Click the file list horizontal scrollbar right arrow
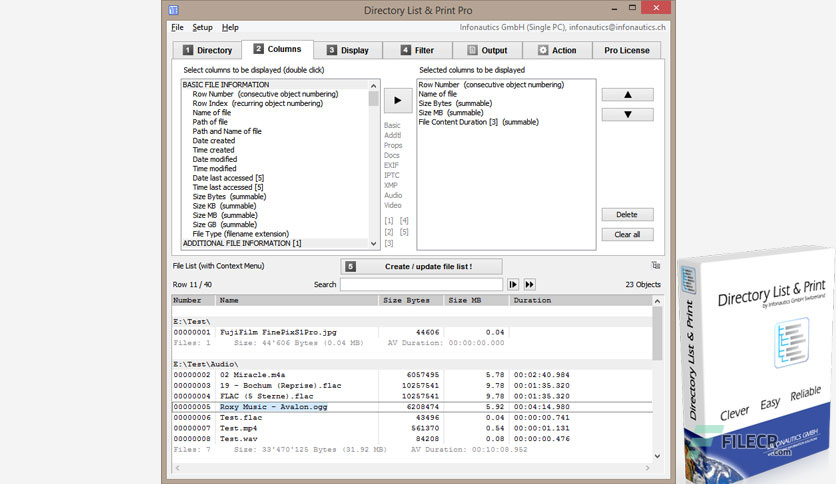Image resolution: width=836 pixels, height=484 pixels. (648, 468)
